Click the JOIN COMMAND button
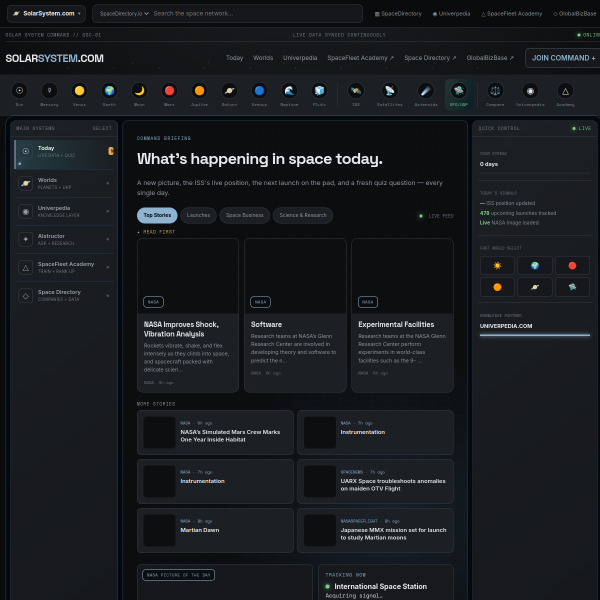This screenshot has width=600, height=600. pos(563,58)
